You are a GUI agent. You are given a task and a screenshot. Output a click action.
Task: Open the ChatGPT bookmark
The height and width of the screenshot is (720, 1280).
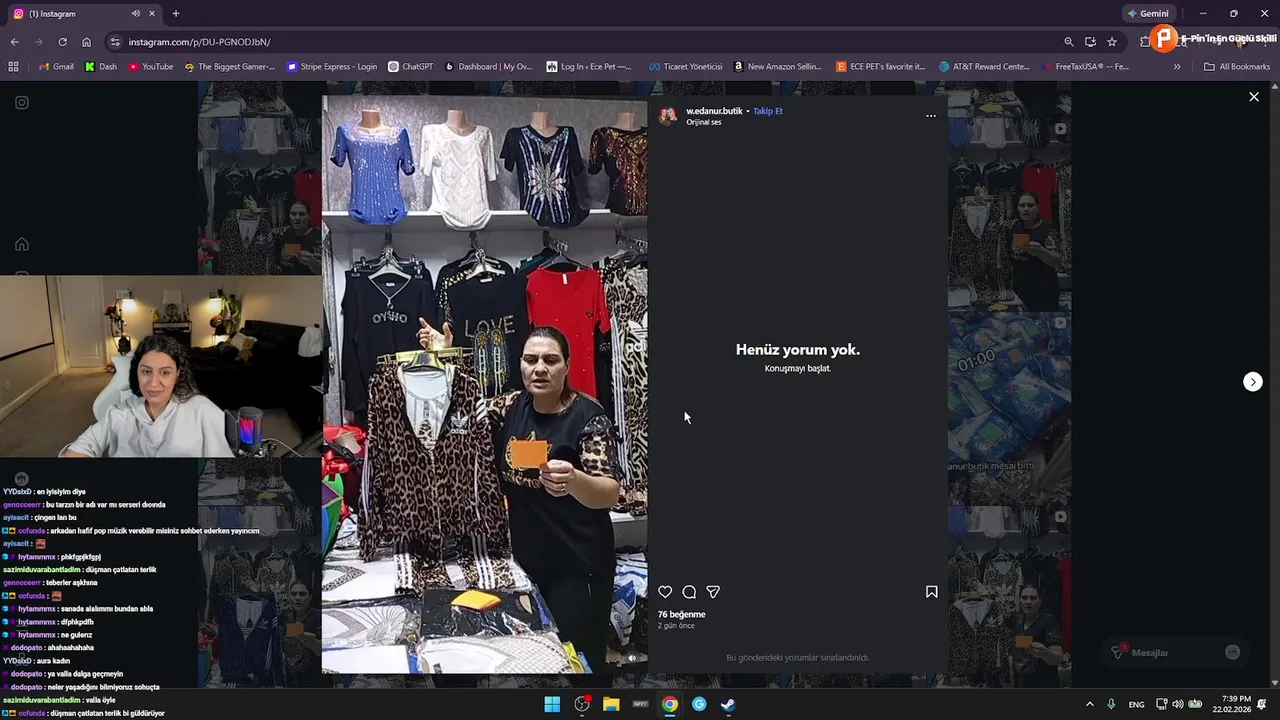coord(410,67)
